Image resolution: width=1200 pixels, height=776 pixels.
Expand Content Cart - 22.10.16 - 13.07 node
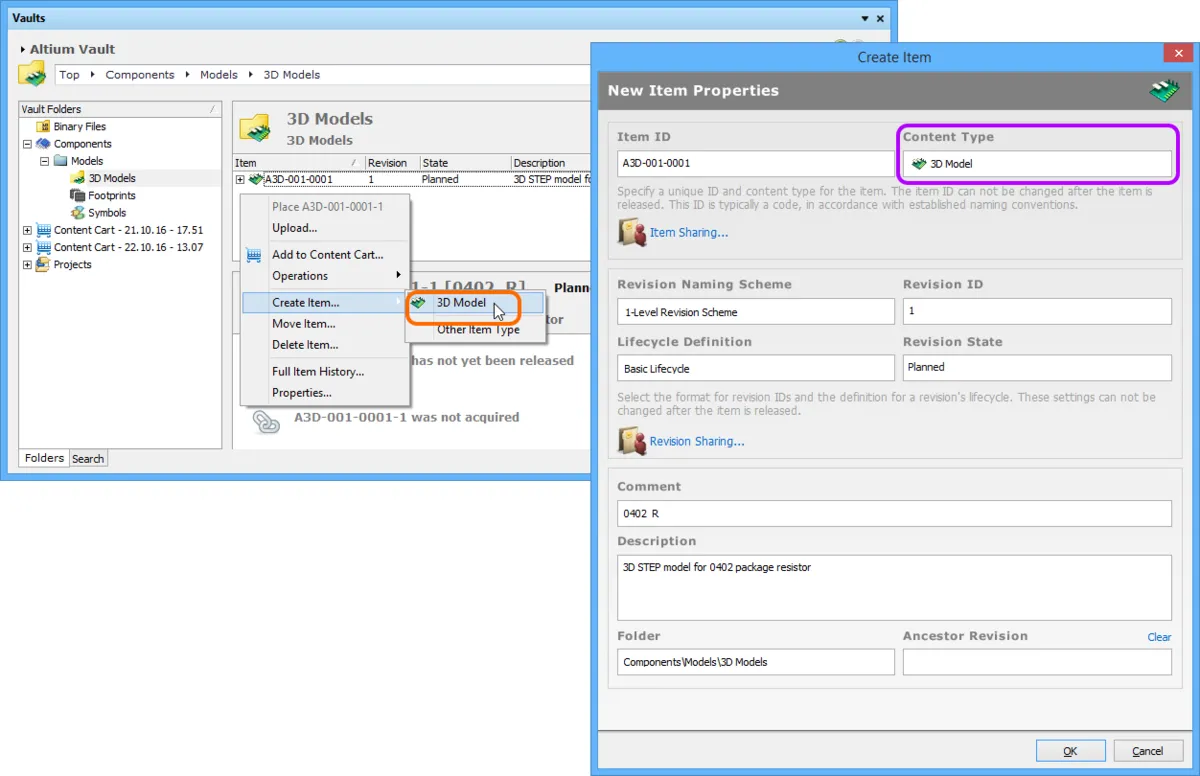tap(27, 247)
